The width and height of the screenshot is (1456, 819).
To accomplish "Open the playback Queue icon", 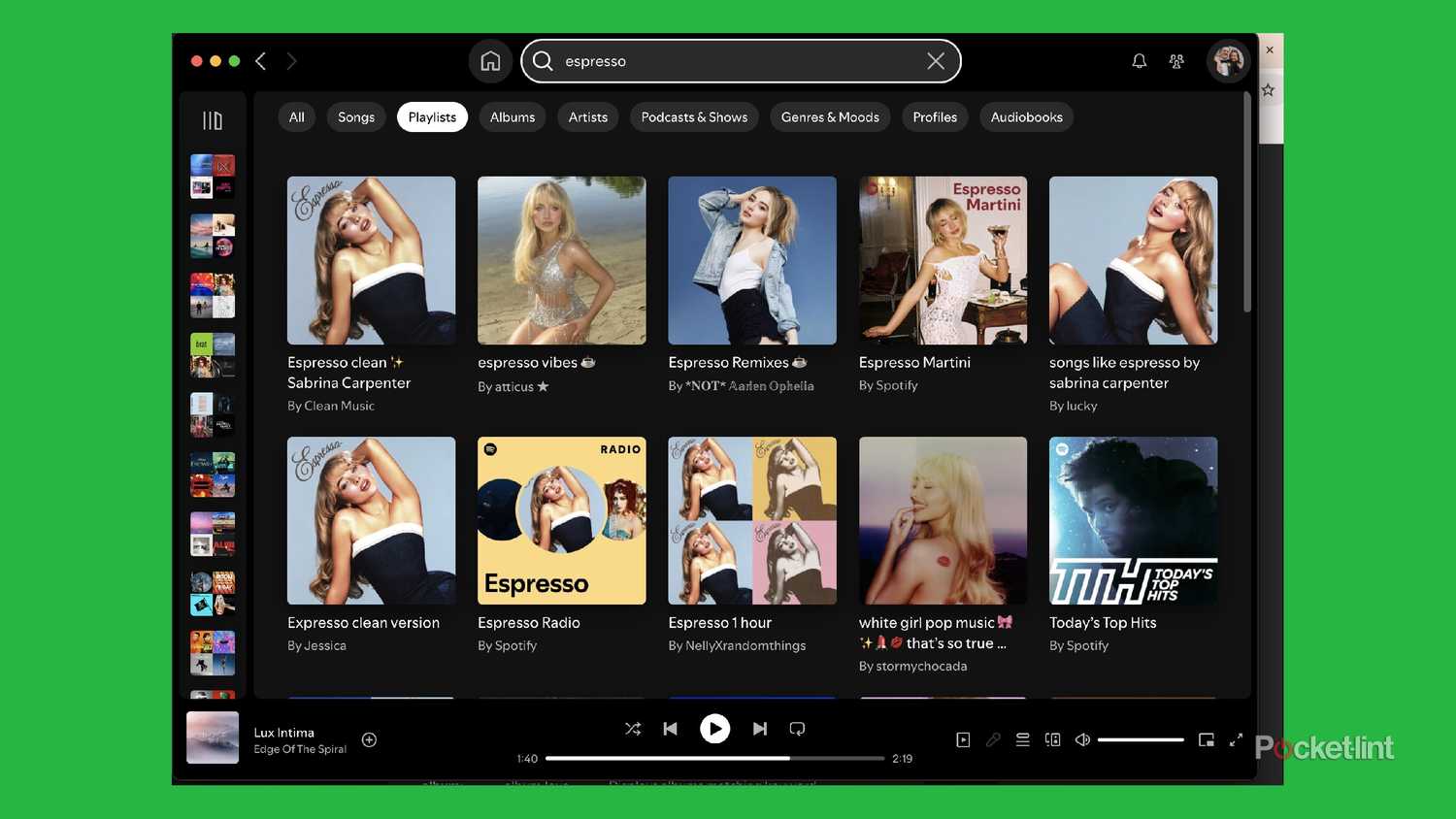I will [1022, 739].
